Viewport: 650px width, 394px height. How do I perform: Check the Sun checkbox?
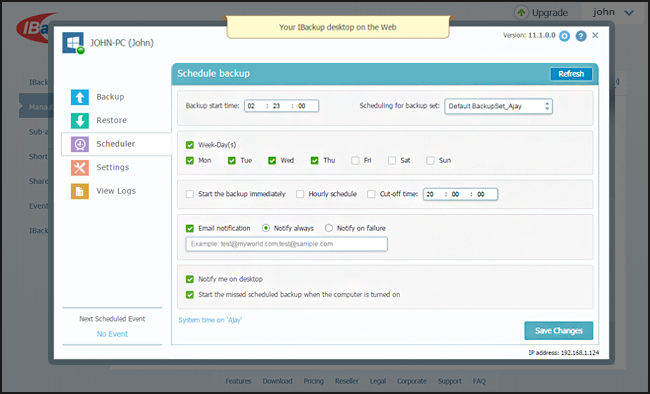430,161
